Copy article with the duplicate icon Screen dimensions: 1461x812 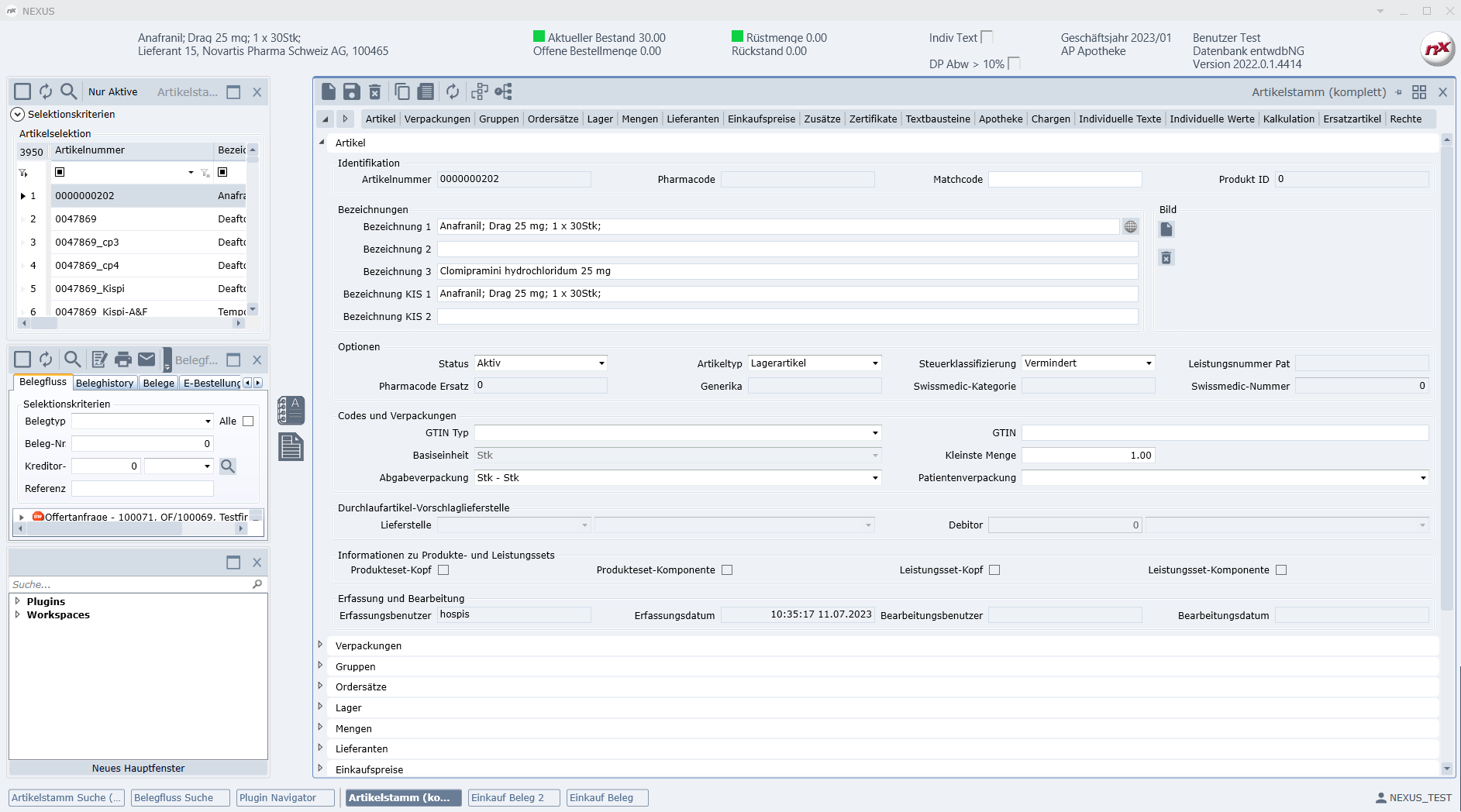coord(402,91)
